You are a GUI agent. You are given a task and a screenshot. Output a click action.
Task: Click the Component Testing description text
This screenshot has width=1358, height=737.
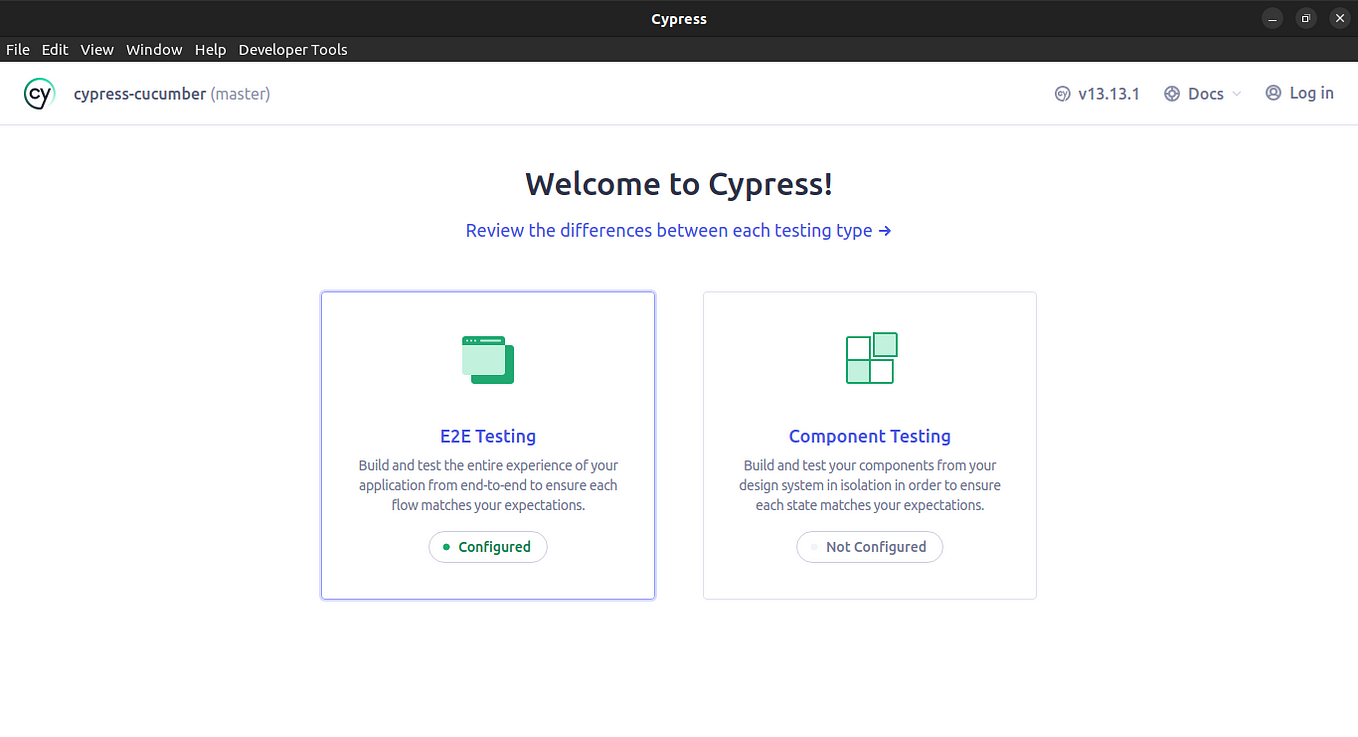point(870,485)
